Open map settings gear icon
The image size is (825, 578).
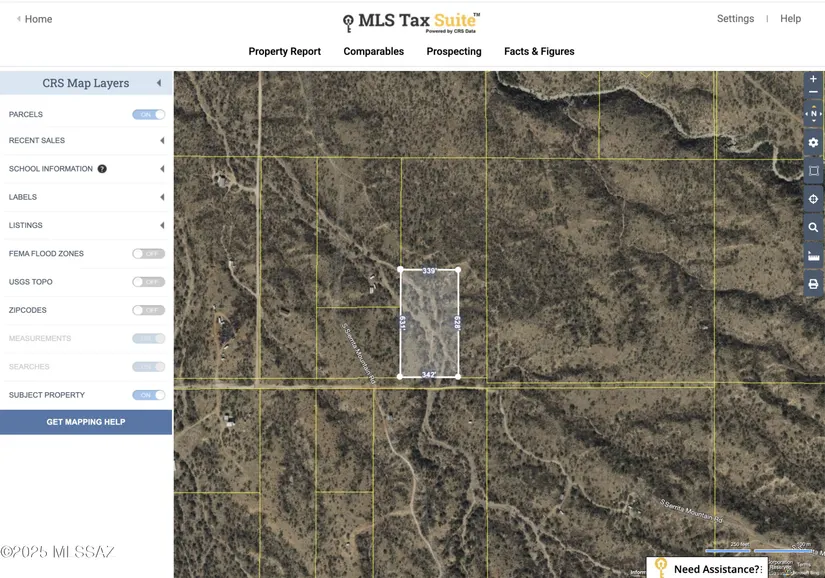(x=813, y=143)
